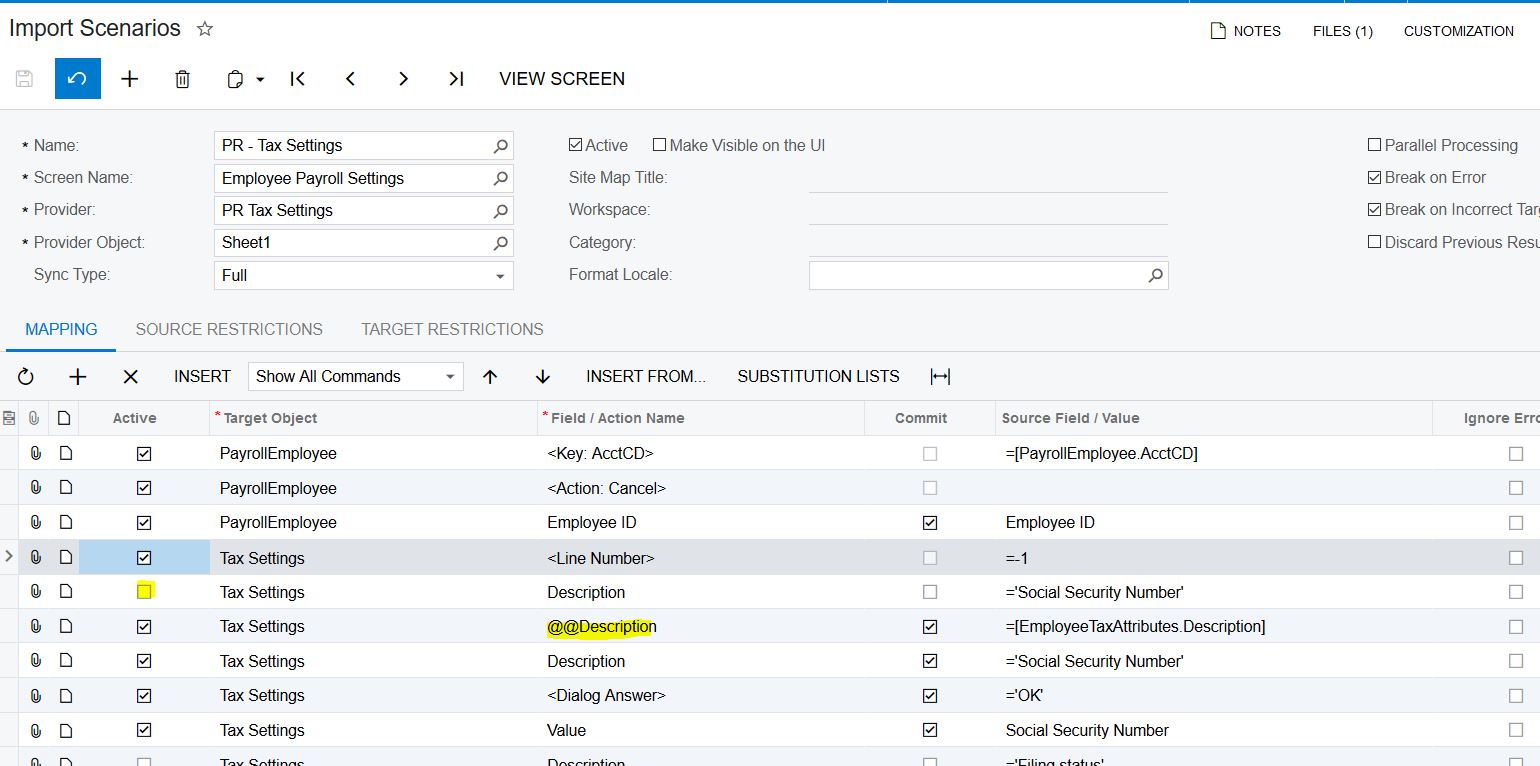
Task: Open FILES (1) attachments
Action: 1342,31
